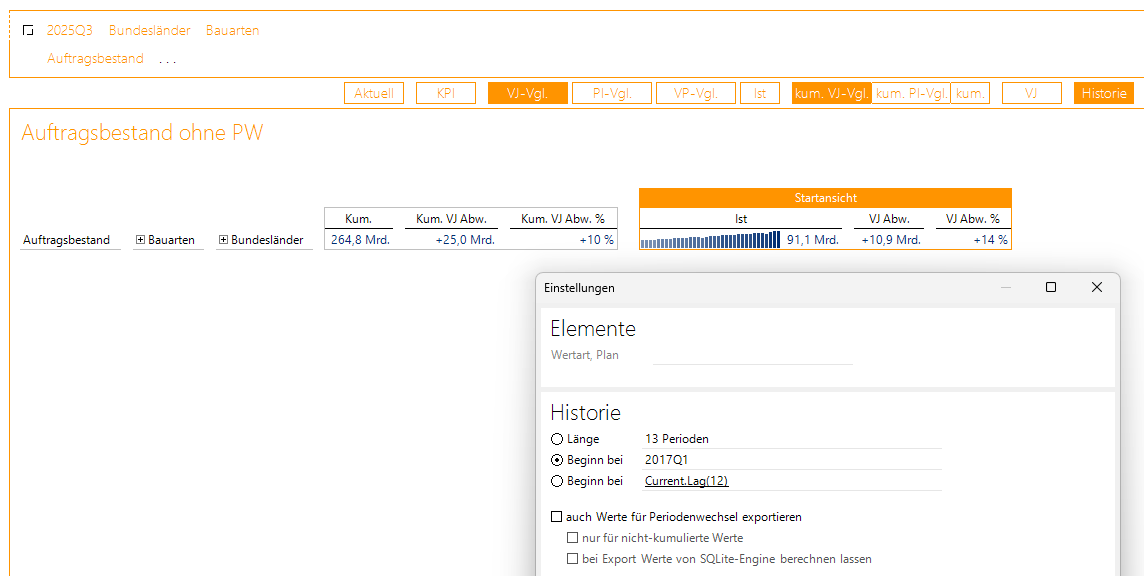Close the Einstellungen dialog

point(1097,287)
